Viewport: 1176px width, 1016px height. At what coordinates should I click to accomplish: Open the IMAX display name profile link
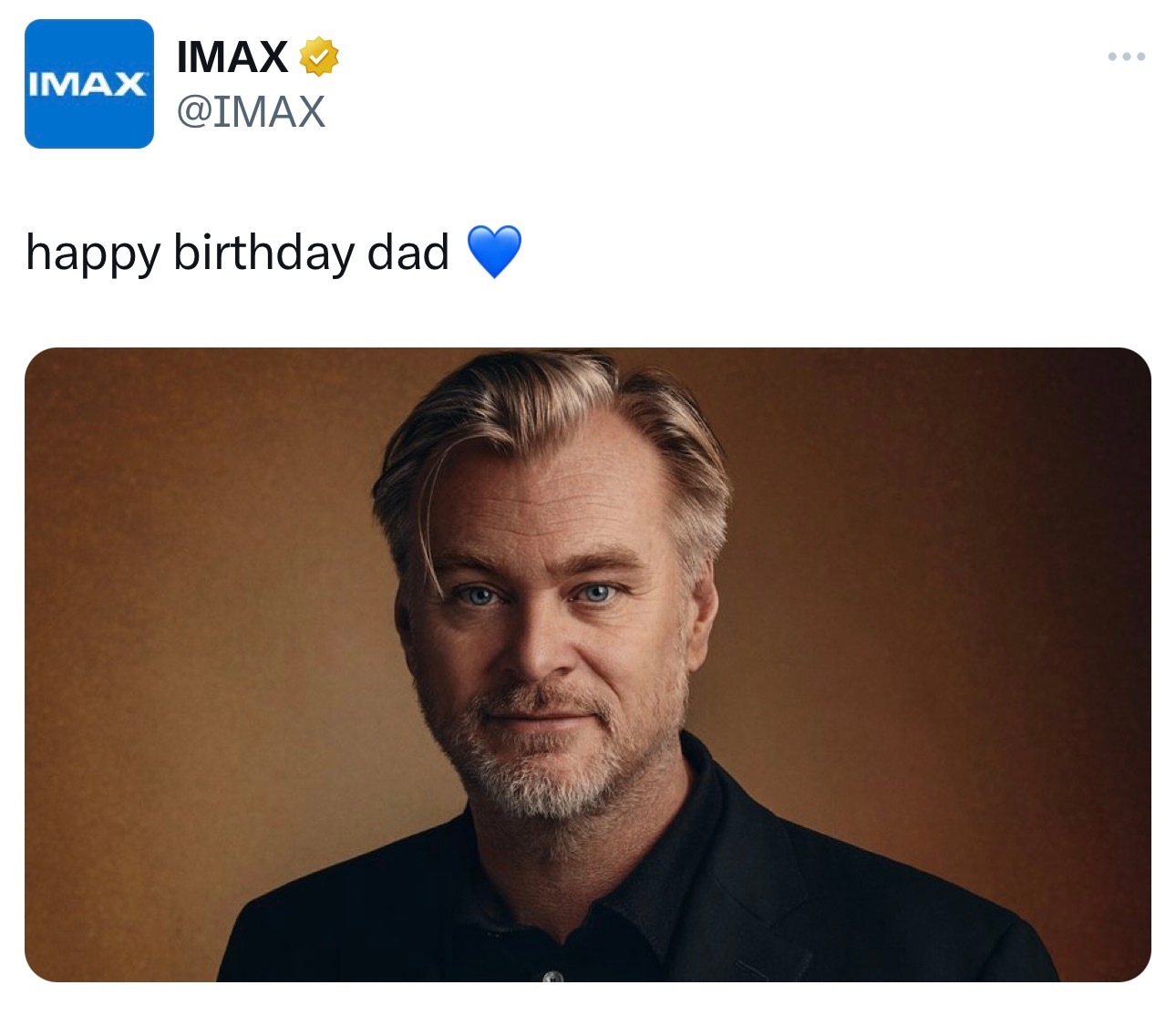point(232,57)
